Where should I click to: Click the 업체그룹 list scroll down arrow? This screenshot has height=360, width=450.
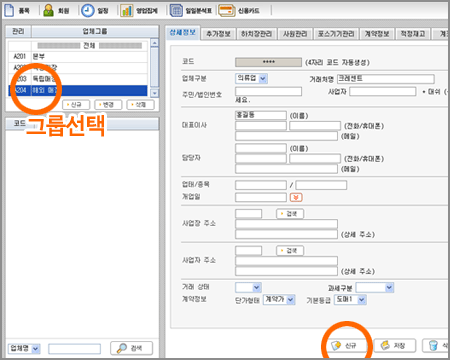pyautogui.click(x=154, y=93)
